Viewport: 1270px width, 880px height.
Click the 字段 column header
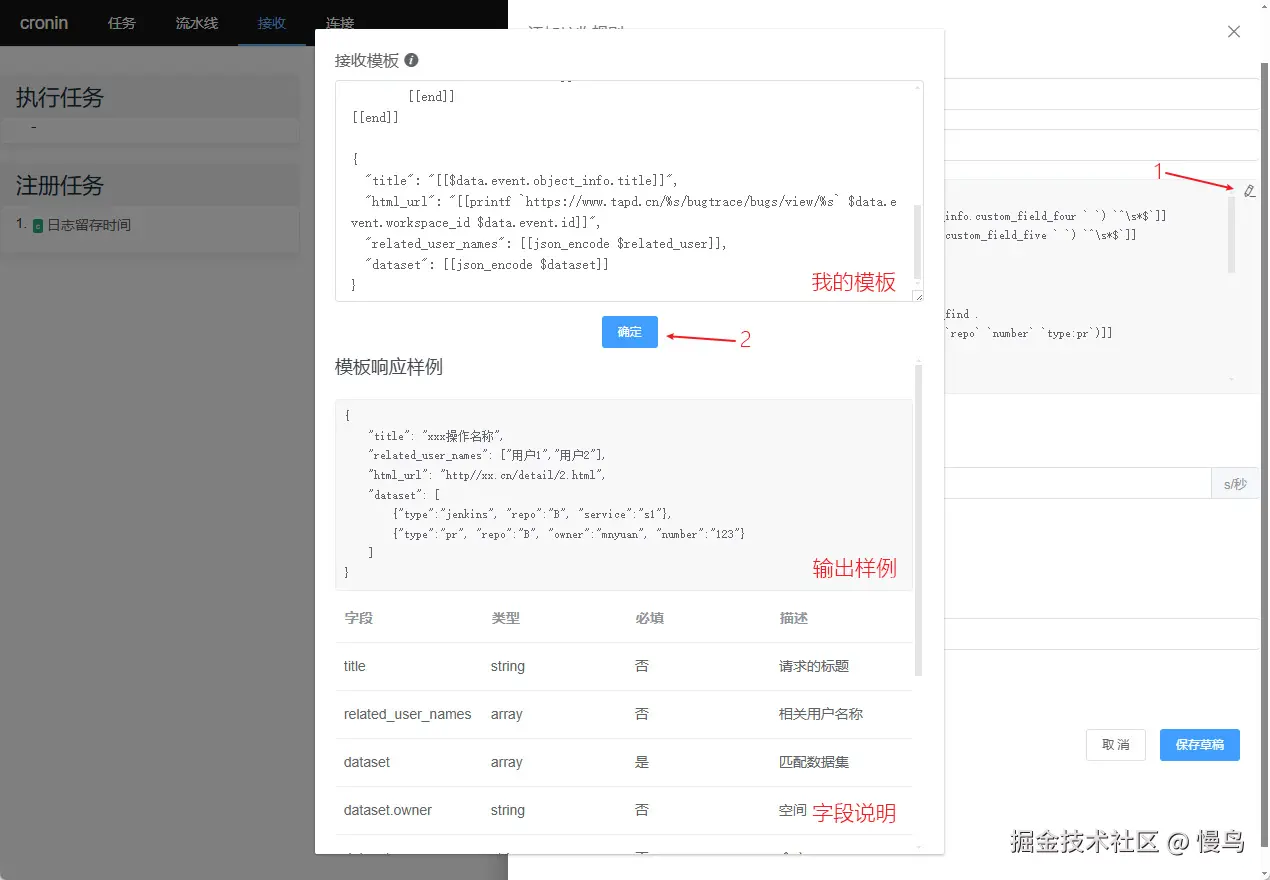358,618
